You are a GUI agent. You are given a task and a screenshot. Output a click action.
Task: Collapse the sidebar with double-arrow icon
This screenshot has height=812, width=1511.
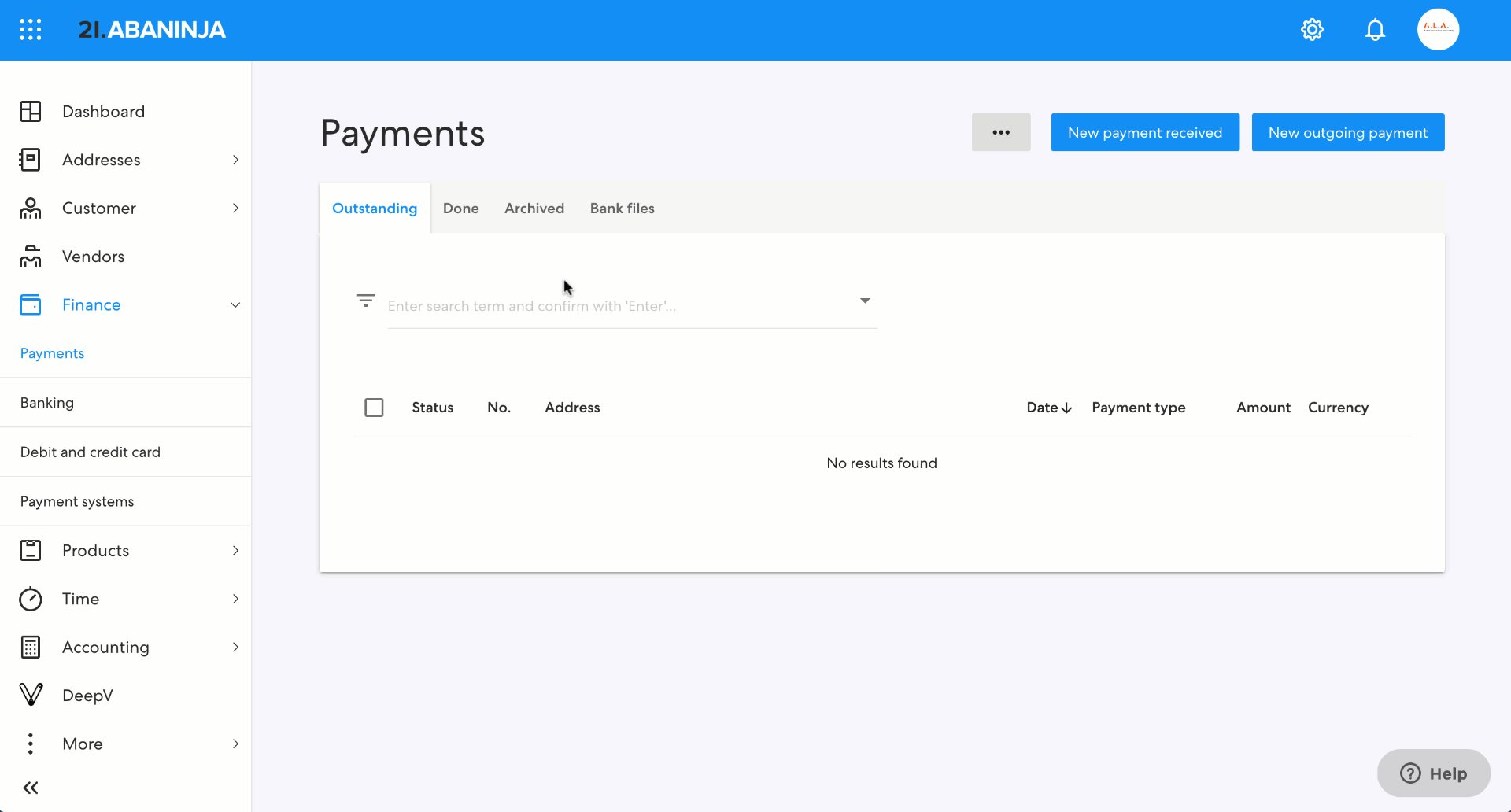[31, 788]
